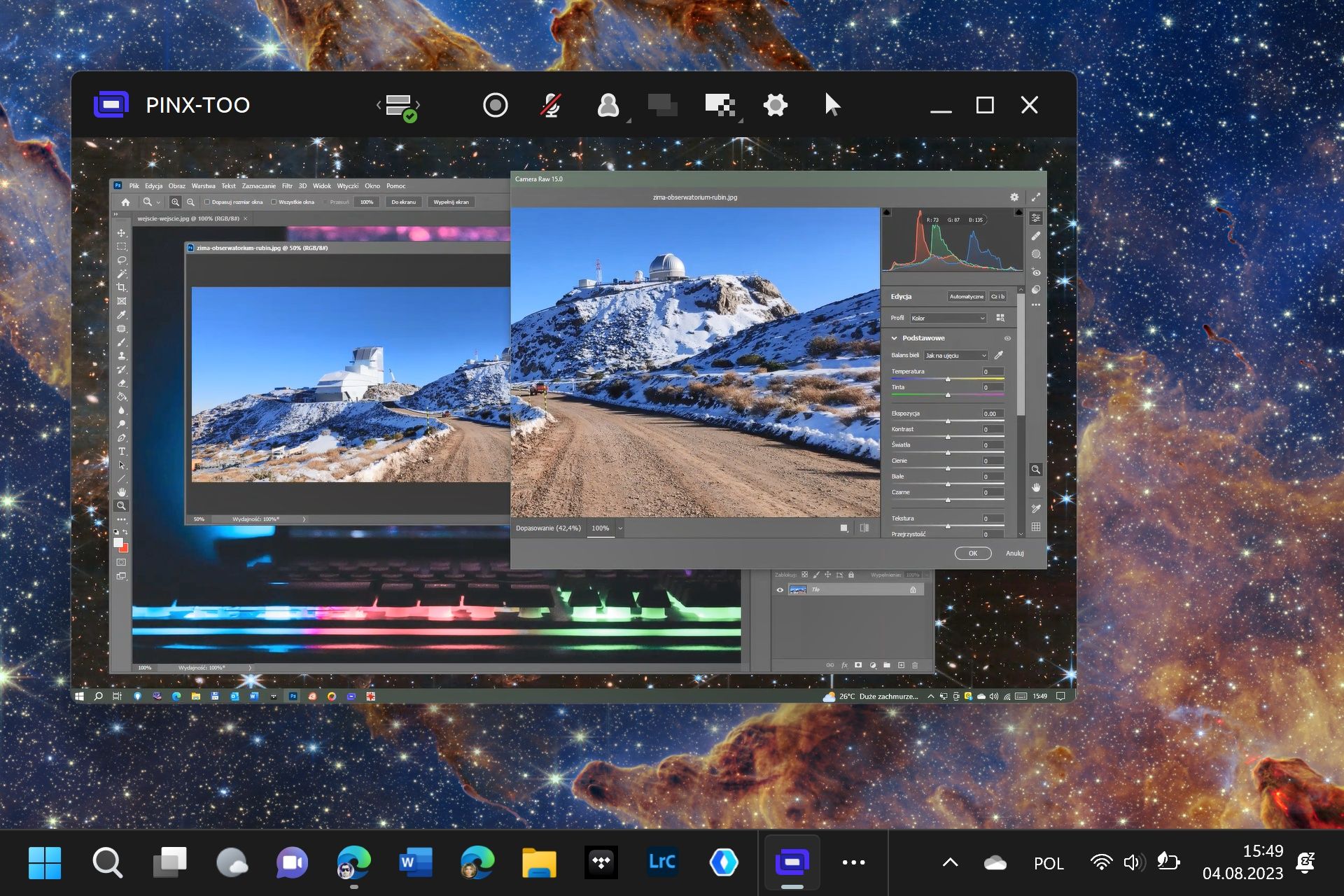Collapse the Podstawowe section

point(895,338)
